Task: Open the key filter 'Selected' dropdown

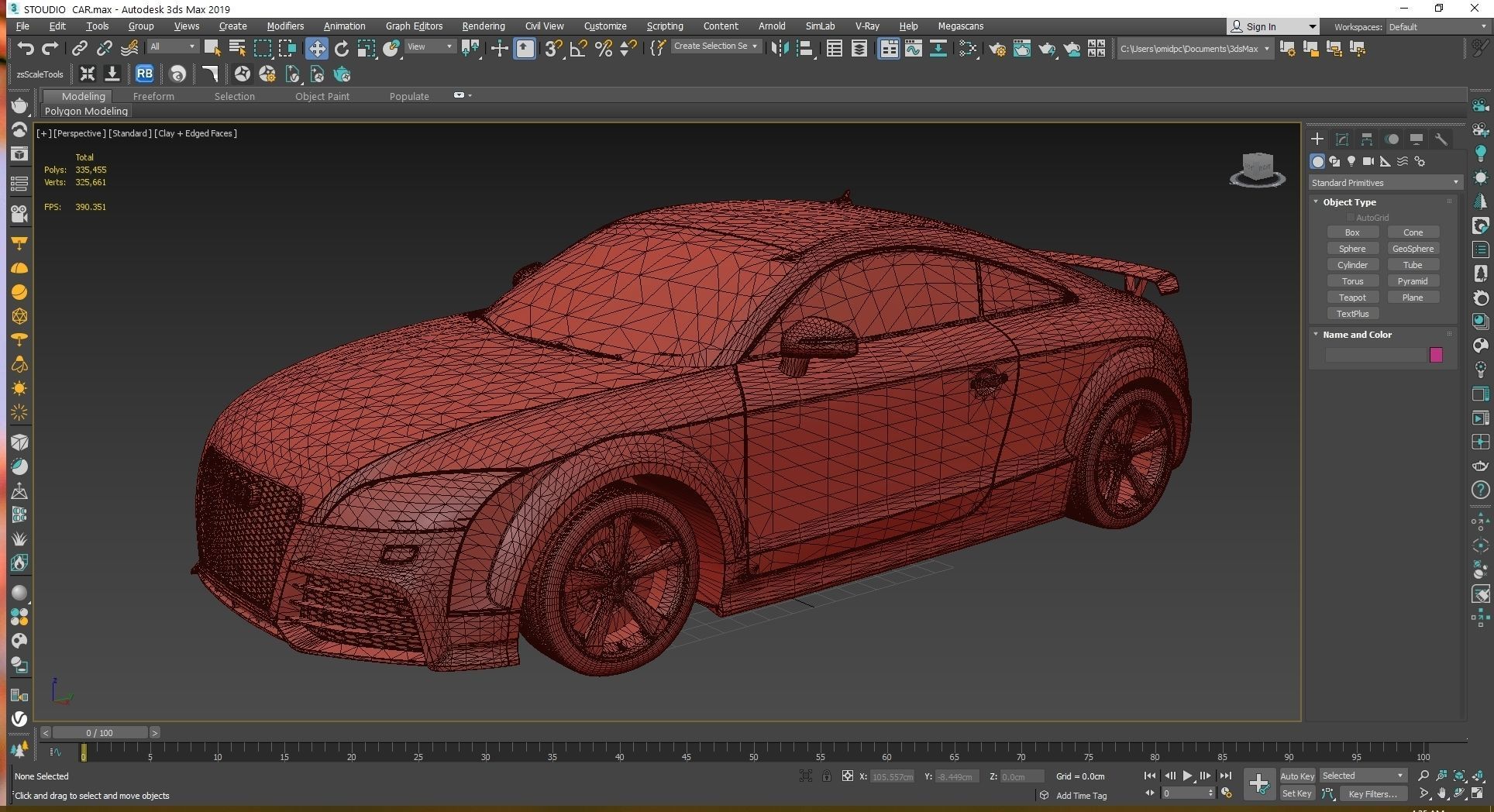Action: [x=1362, y=776]
